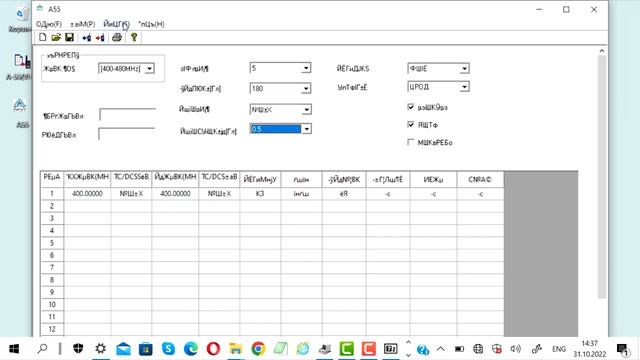Click the upper empty text field on left
Viewport: 640px width, 360px height.
pyautogui.click(x=127, y=115)
